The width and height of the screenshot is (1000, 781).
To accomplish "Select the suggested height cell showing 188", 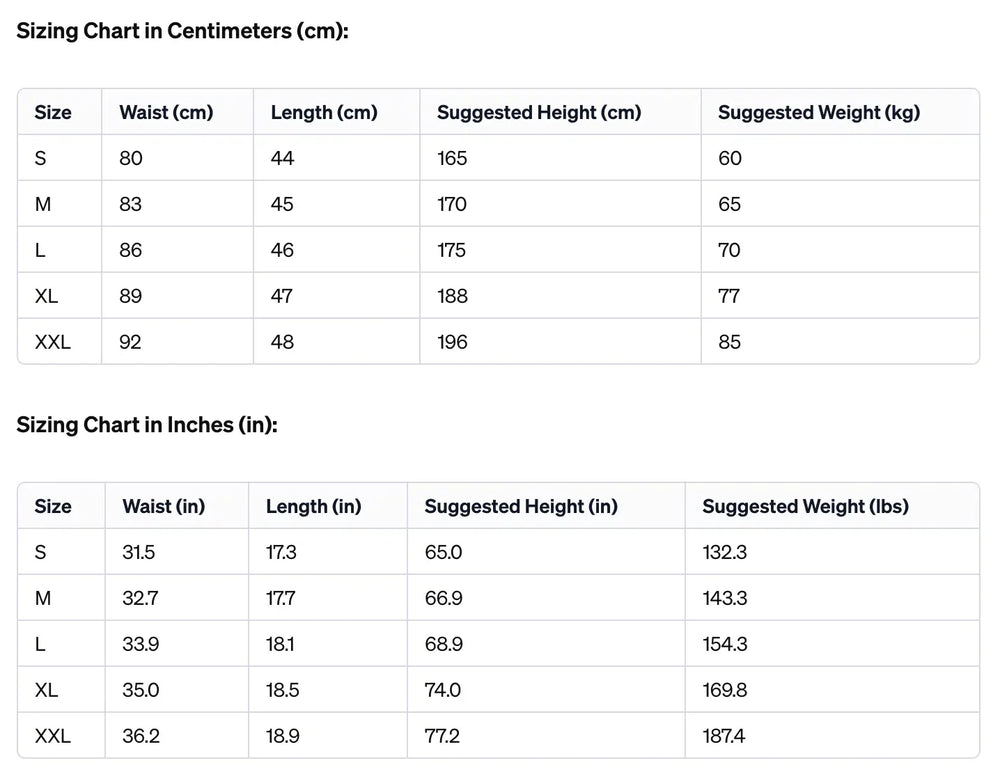I will [x=452, y=297].
